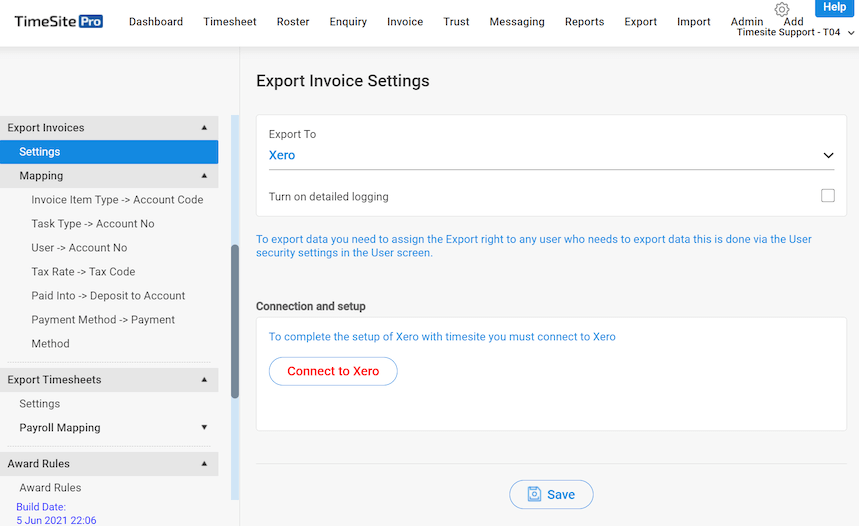Click the Payroll Mapping label
This screenshot has width=859, height=526.
60,428
